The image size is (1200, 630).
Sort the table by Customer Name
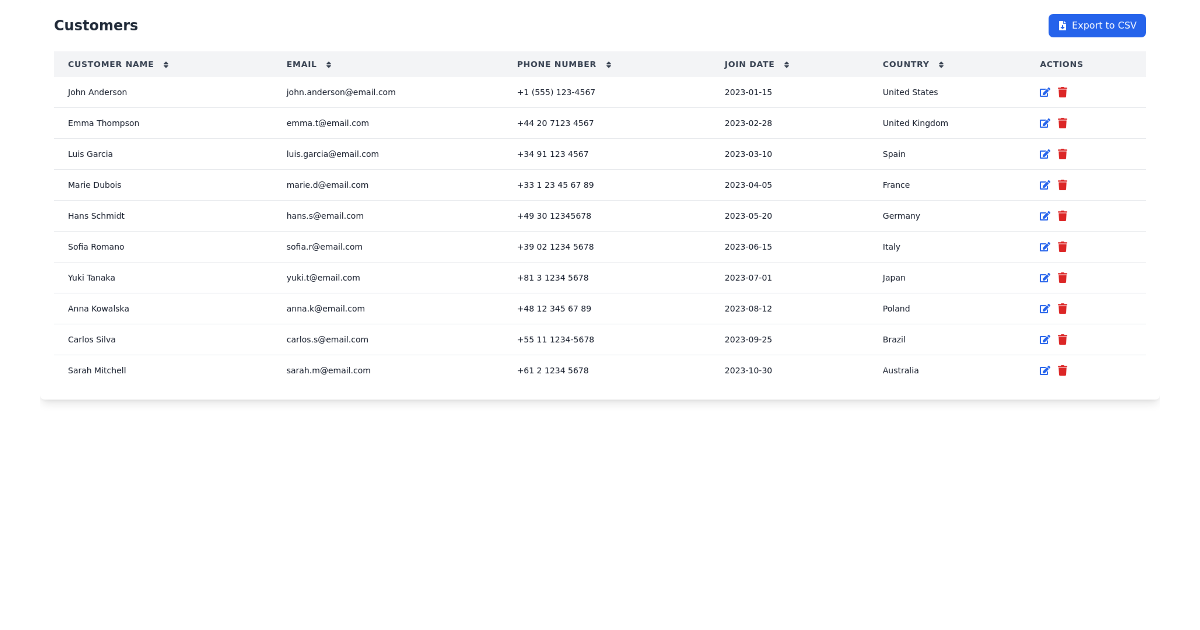point(165,64)
